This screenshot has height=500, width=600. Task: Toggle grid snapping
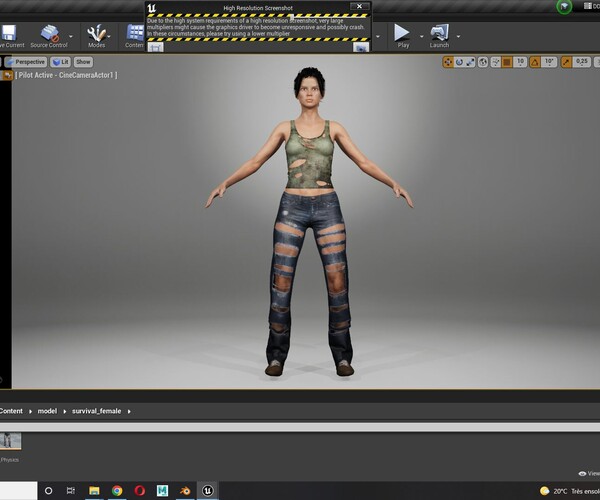tap(507, 62)
